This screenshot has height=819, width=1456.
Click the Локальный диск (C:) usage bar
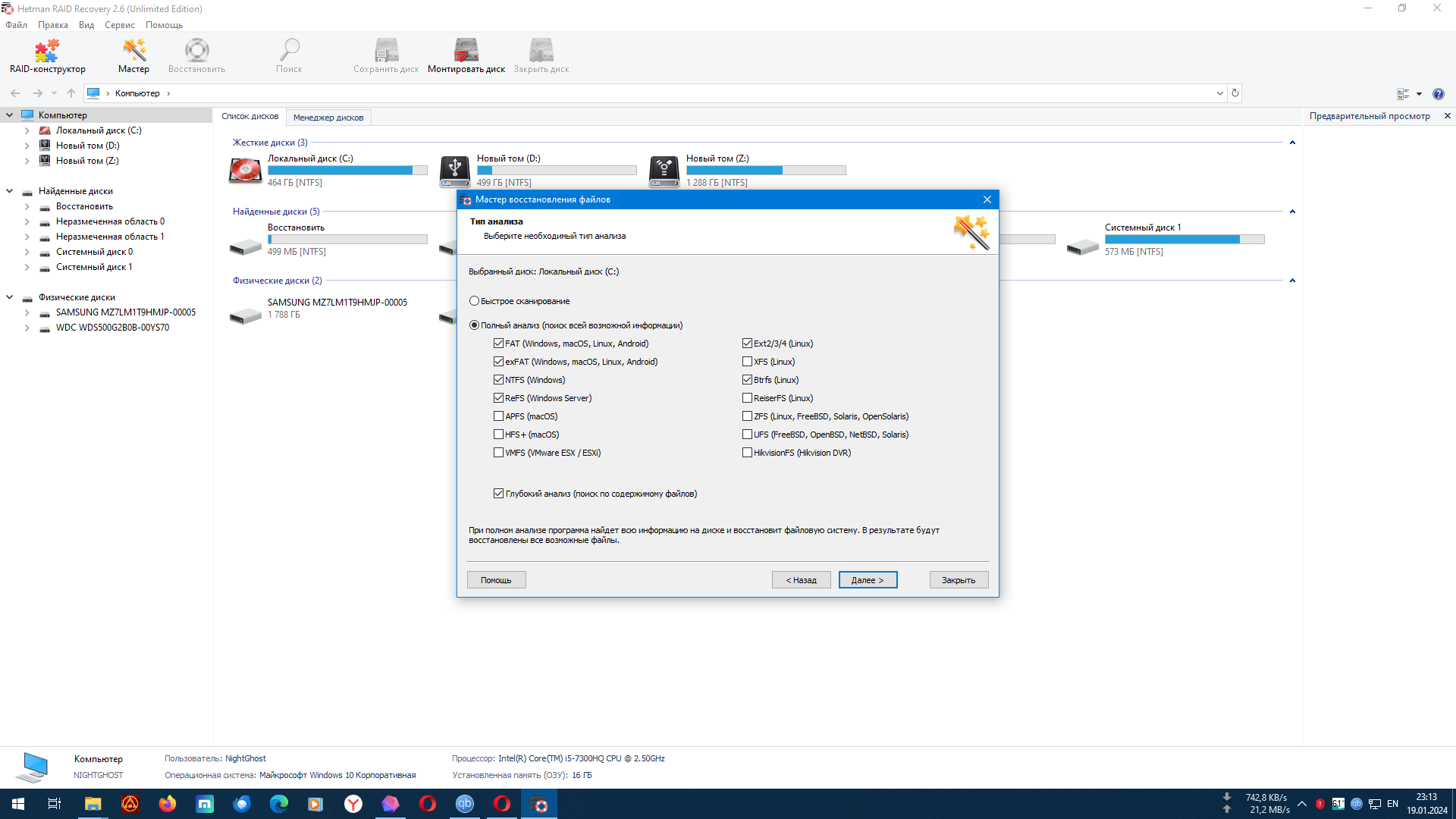point(347,171)
